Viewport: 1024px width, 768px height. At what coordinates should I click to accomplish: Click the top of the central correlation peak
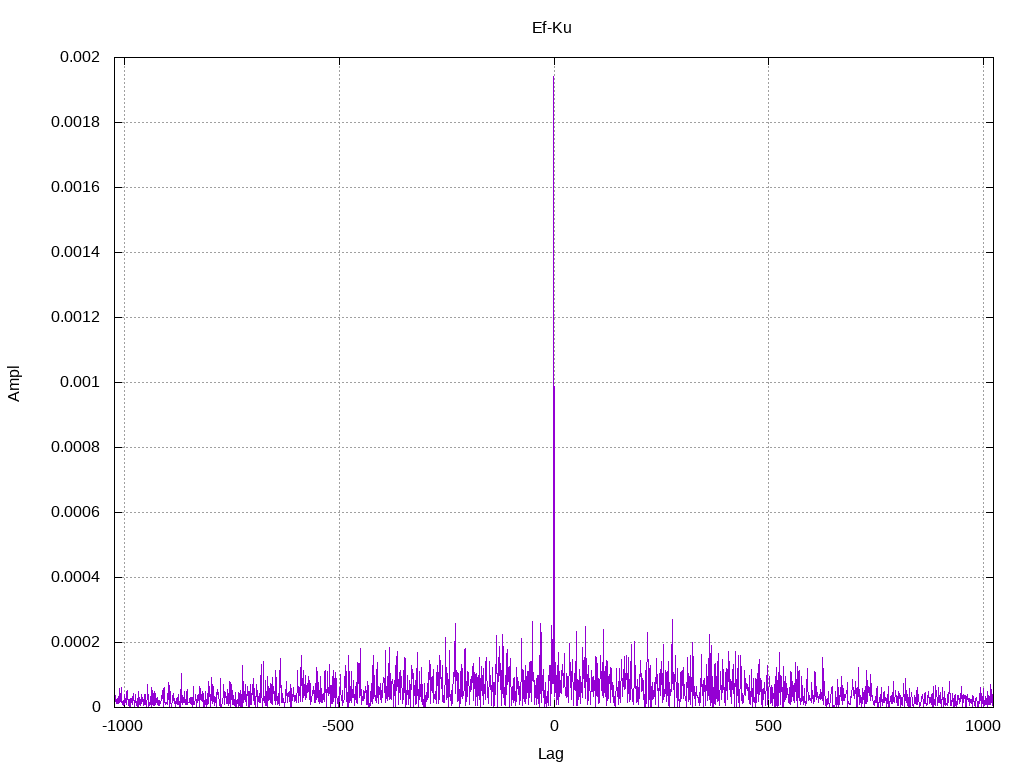point(554,77)
